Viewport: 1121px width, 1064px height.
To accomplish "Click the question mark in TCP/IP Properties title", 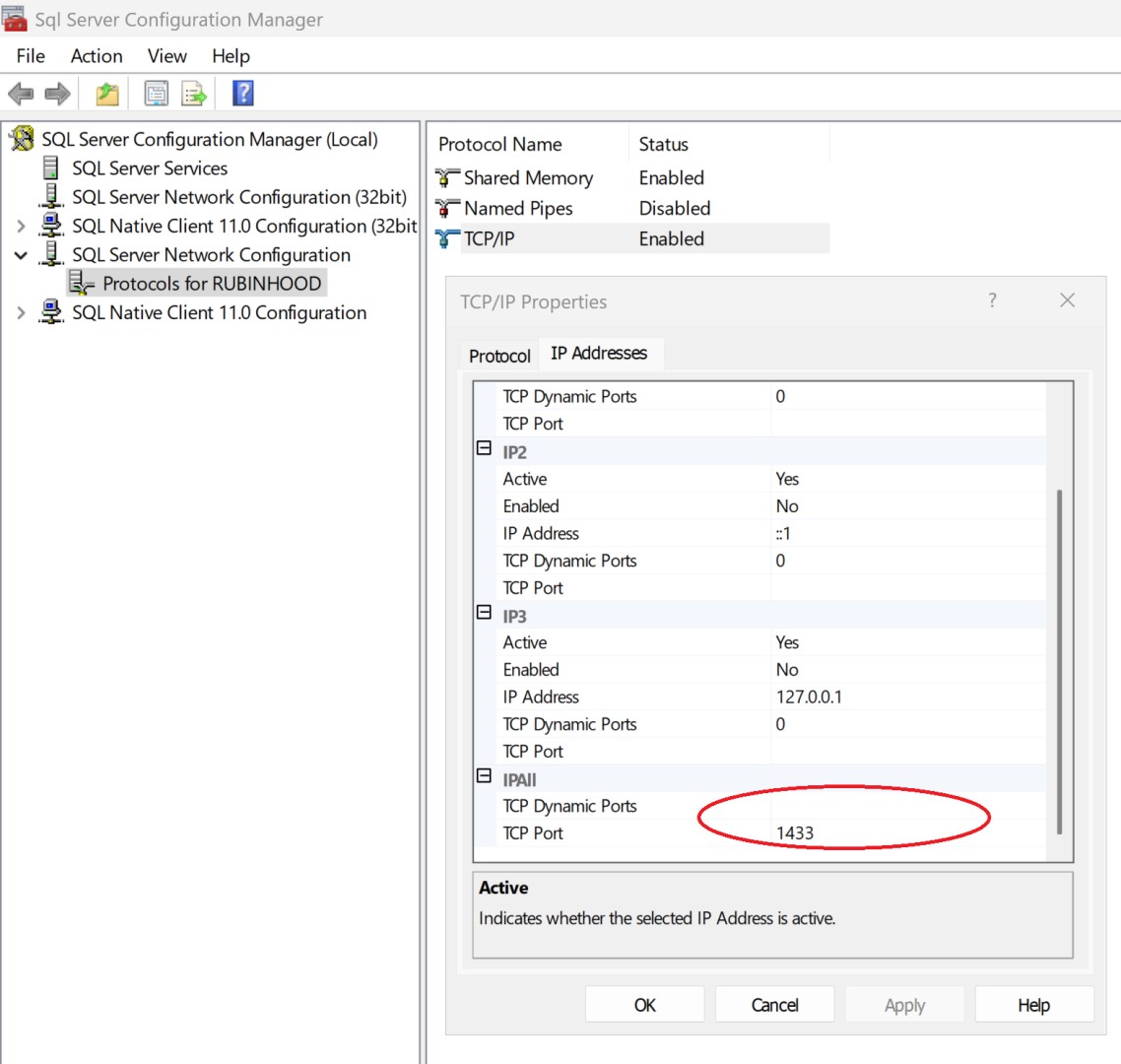I will point(992,300).
